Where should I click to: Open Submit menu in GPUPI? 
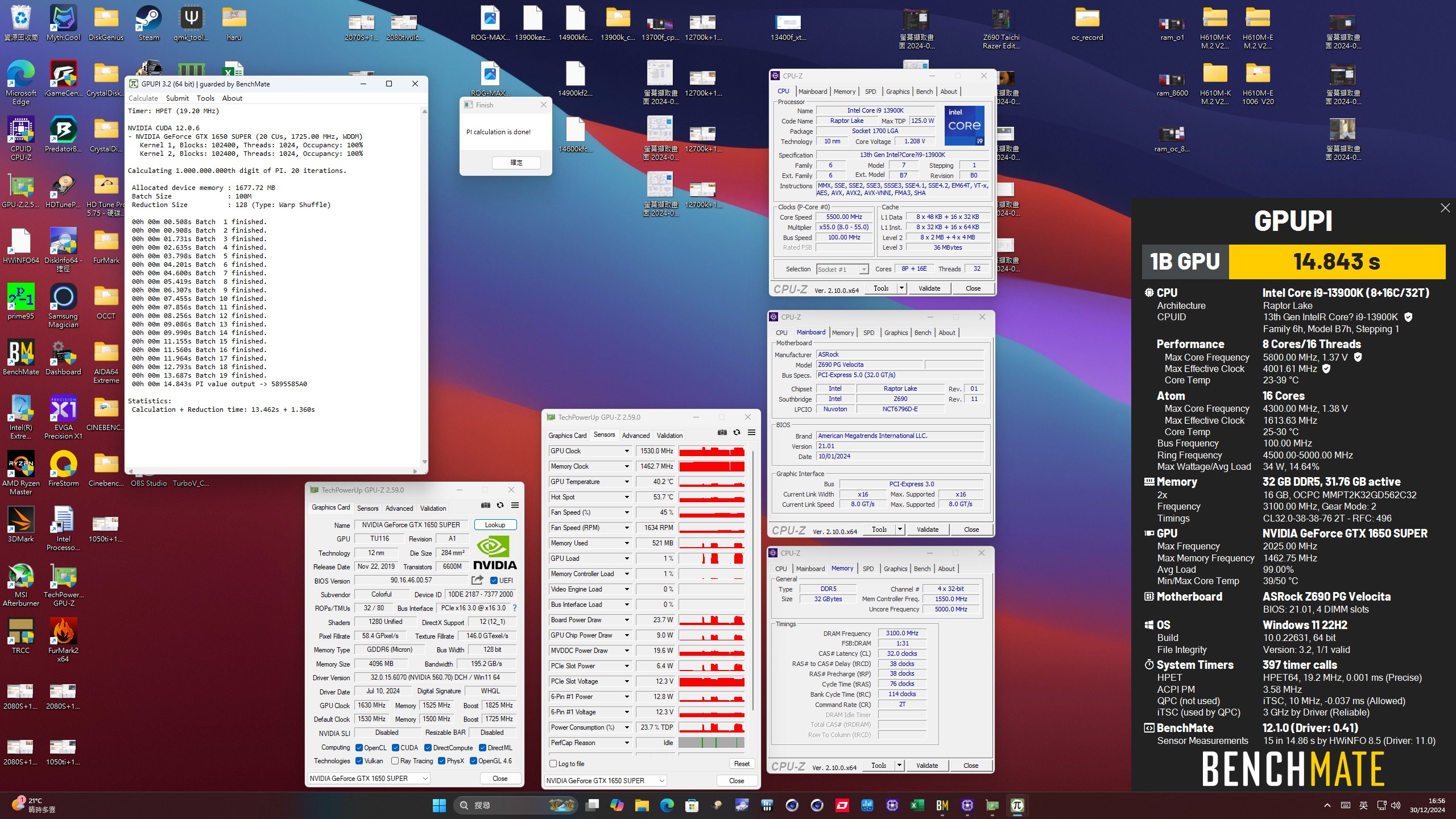coord(177,98)
